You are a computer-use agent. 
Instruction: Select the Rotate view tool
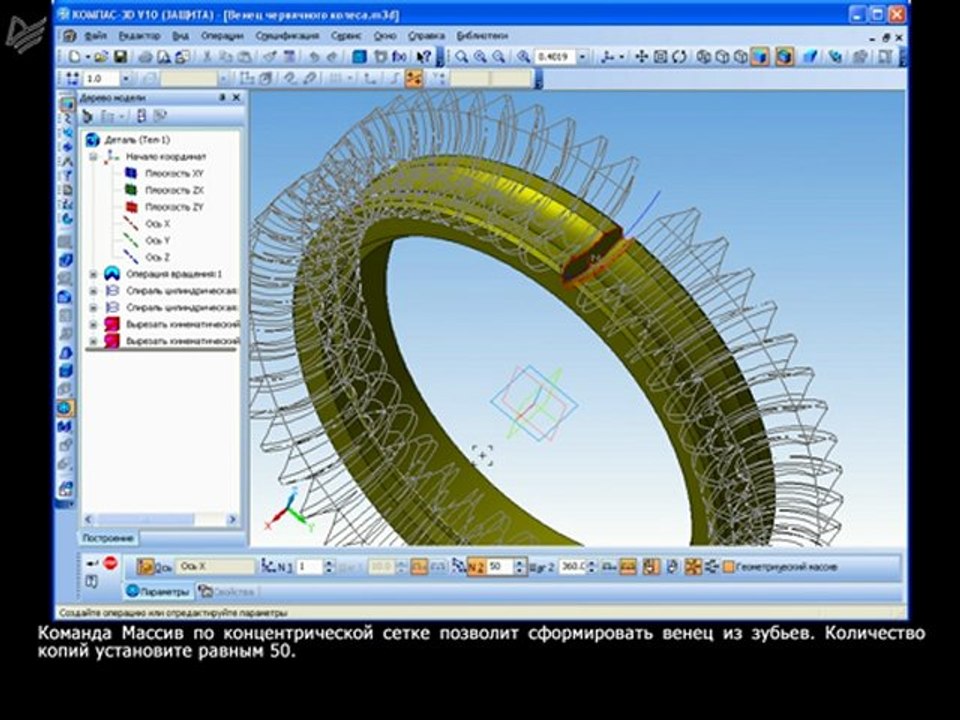tap(679, 57)
